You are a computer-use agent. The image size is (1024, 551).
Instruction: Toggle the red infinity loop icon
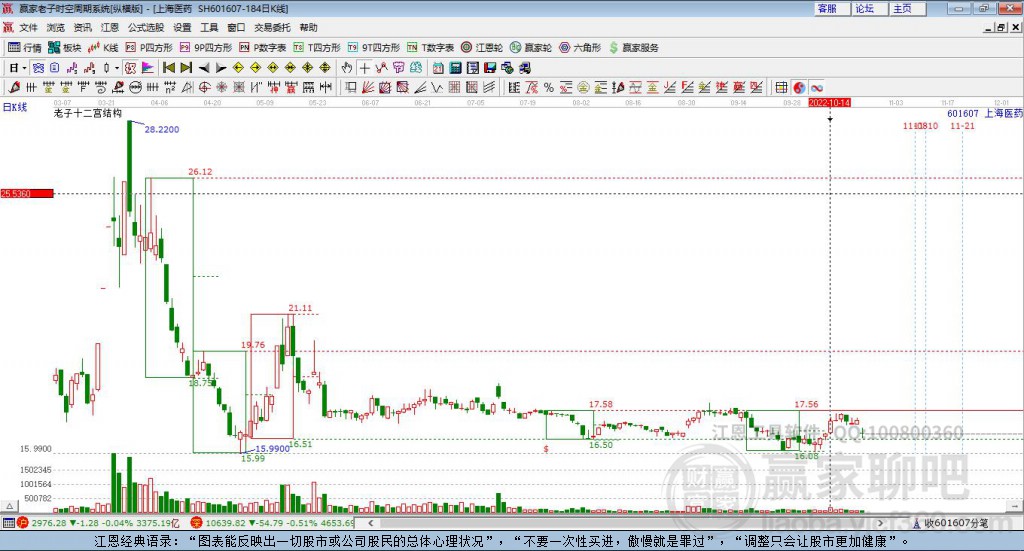pyautogui.click(x=816, y=87)
